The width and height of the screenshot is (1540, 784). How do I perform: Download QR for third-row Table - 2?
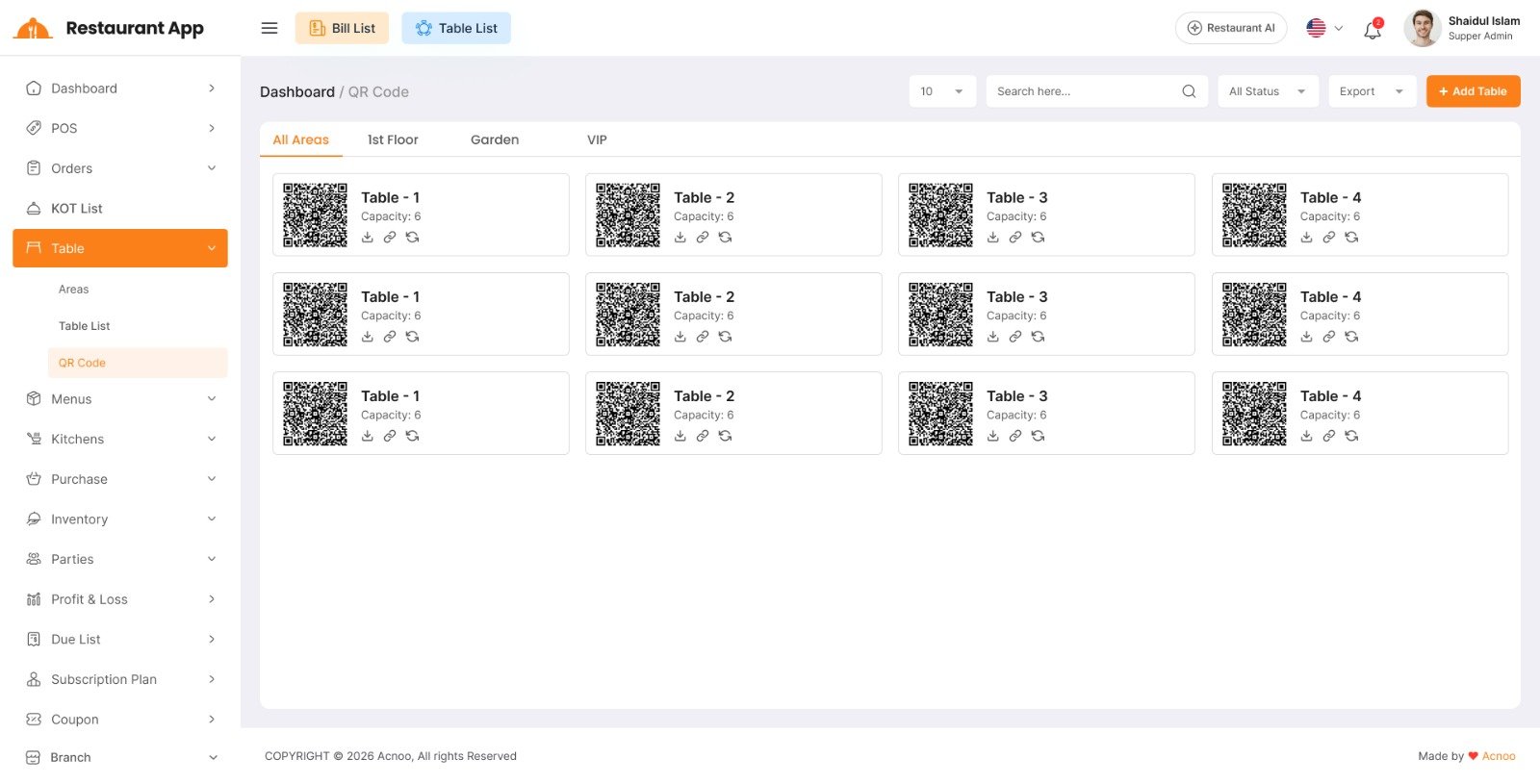[680, 436]
